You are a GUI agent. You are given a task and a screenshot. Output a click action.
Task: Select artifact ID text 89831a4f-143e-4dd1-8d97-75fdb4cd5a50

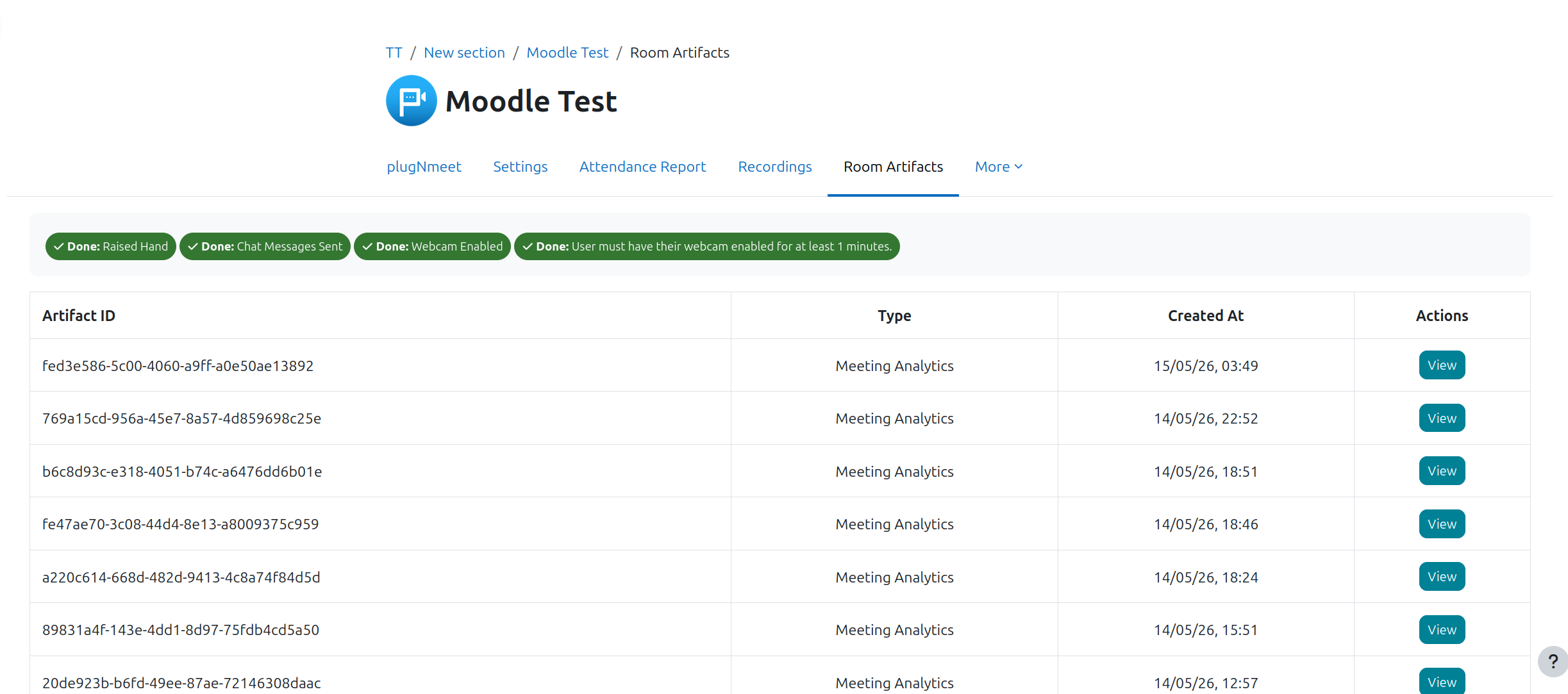[x=181, y=629]
